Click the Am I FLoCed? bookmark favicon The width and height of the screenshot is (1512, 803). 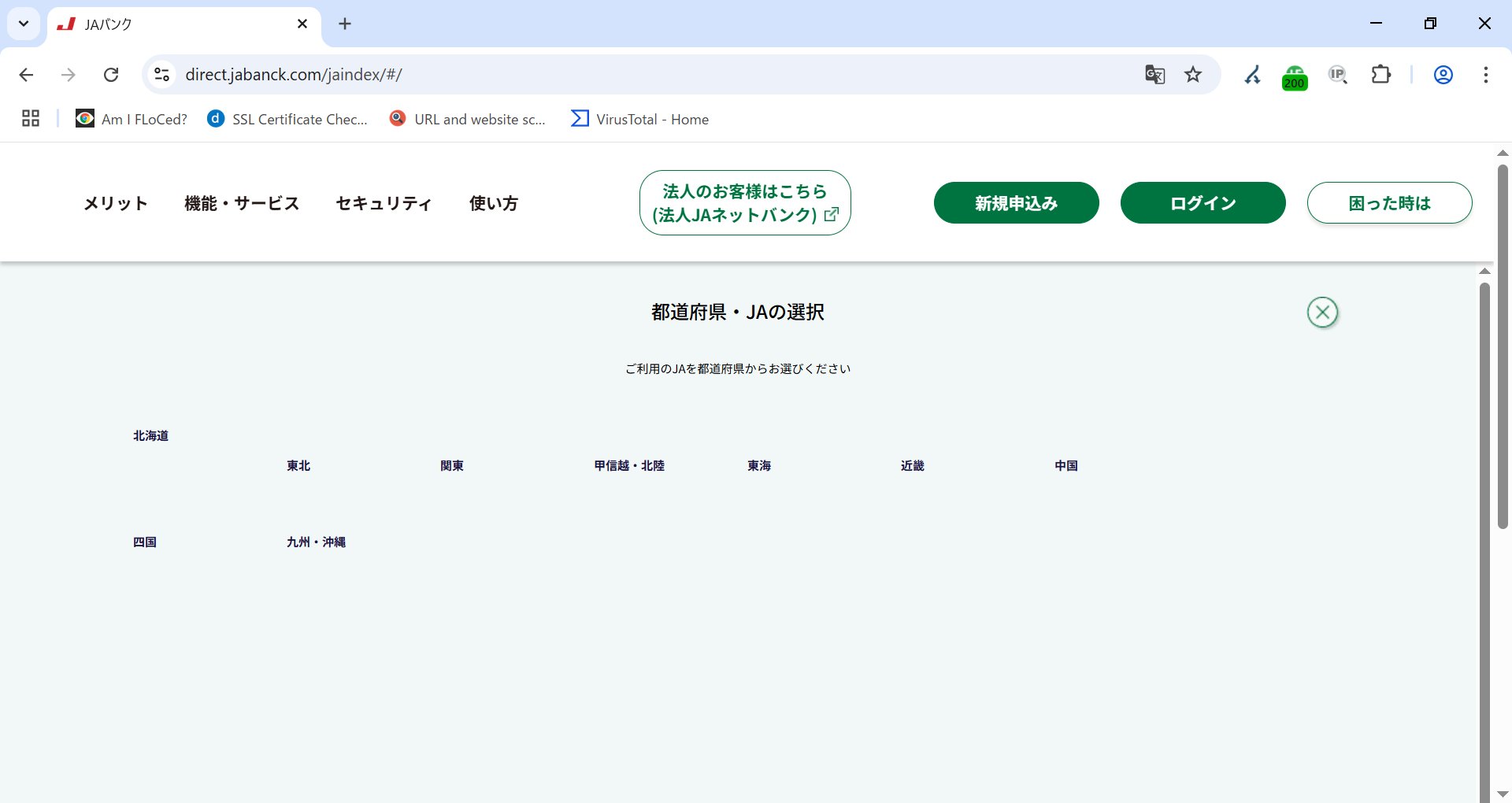tap(85, 119)
